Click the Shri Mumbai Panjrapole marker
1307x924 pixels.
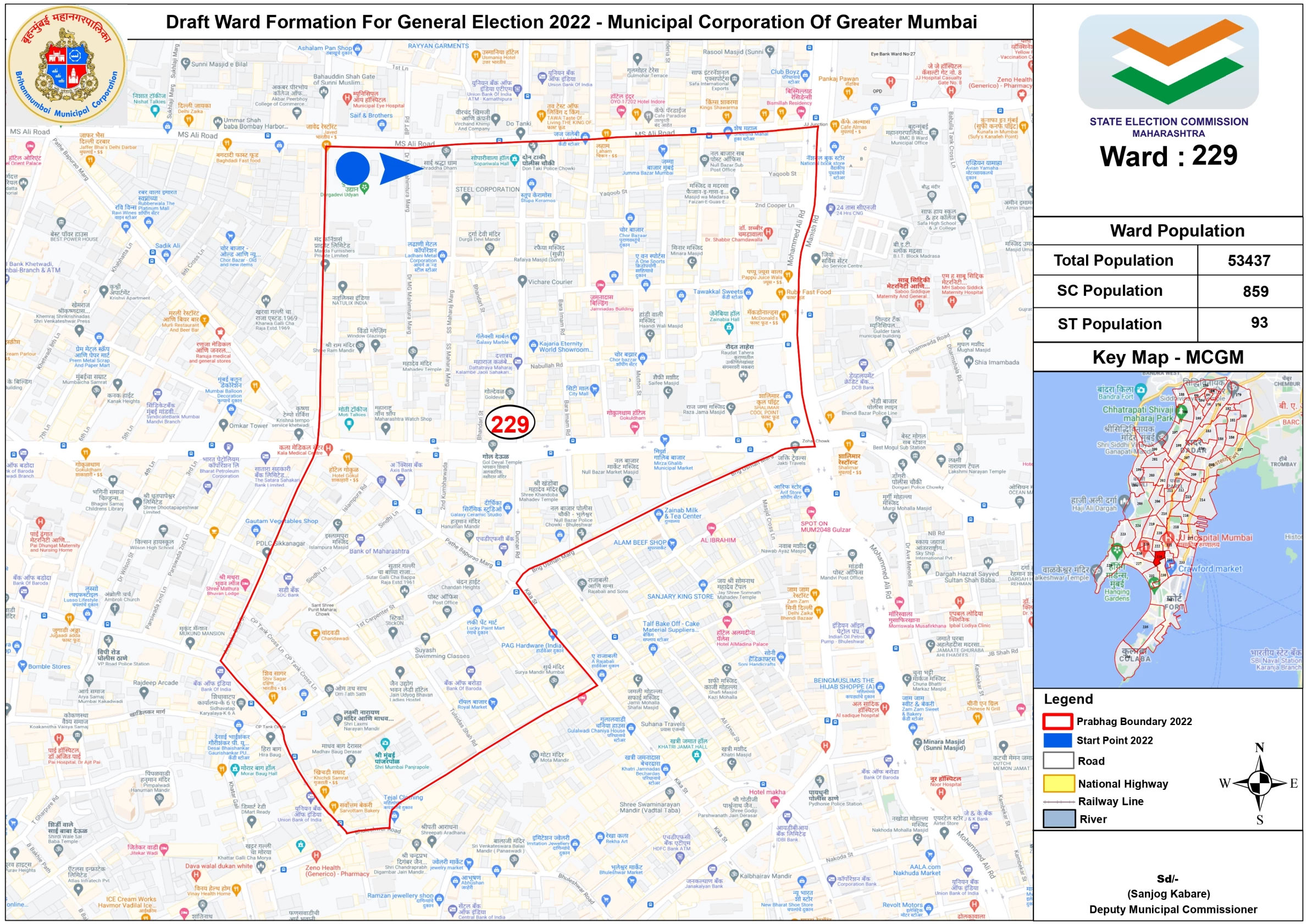(x=385, y=743)
